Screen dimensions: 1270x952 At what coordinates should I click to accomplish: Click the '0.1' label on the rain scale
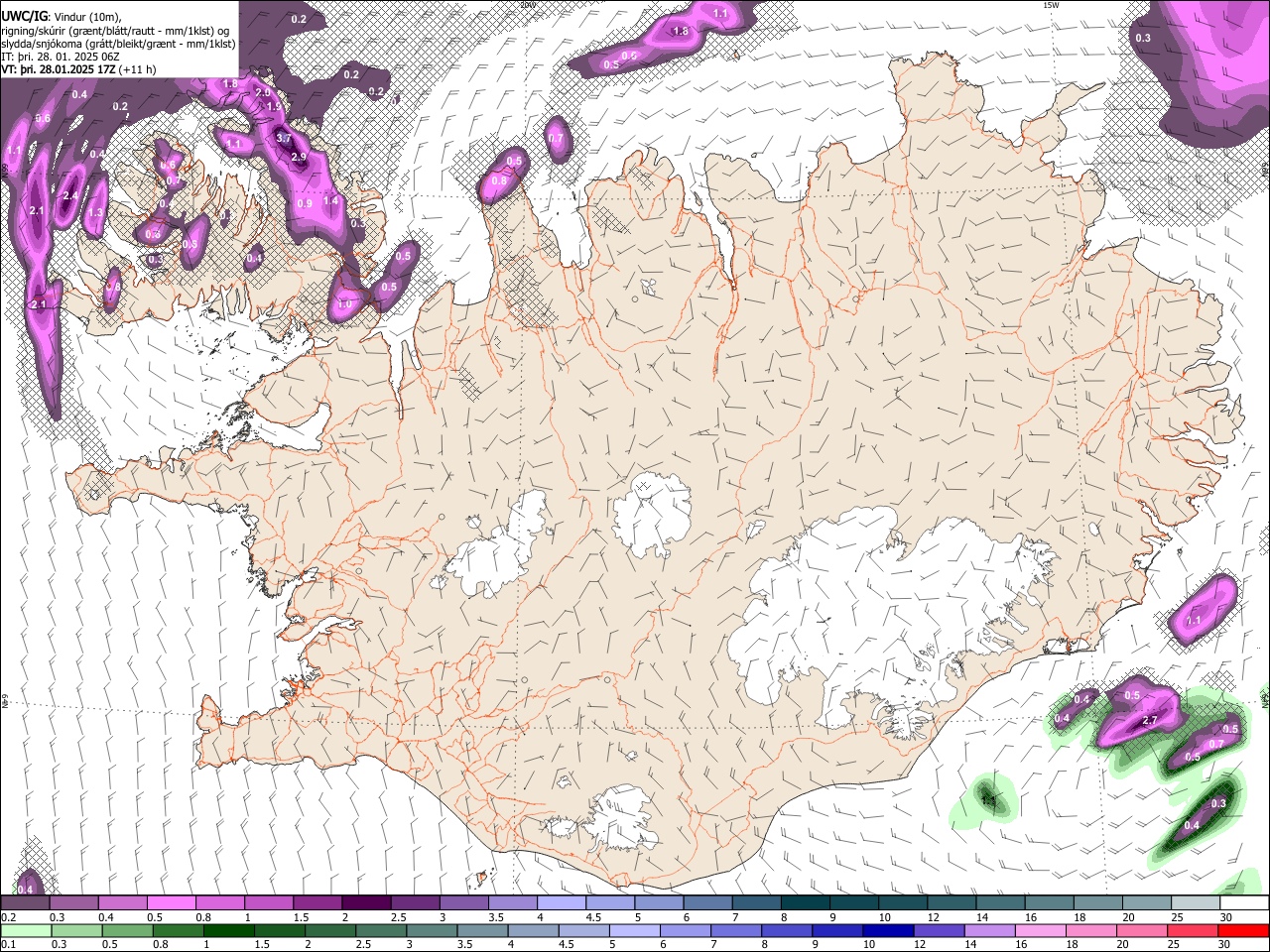(8, 944)
